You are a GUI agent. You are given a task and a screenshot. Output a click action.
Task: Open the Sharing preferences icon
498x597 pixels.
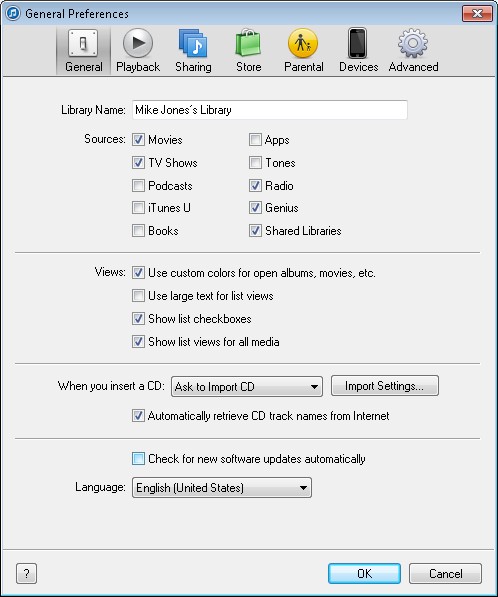tap(193, 43)
